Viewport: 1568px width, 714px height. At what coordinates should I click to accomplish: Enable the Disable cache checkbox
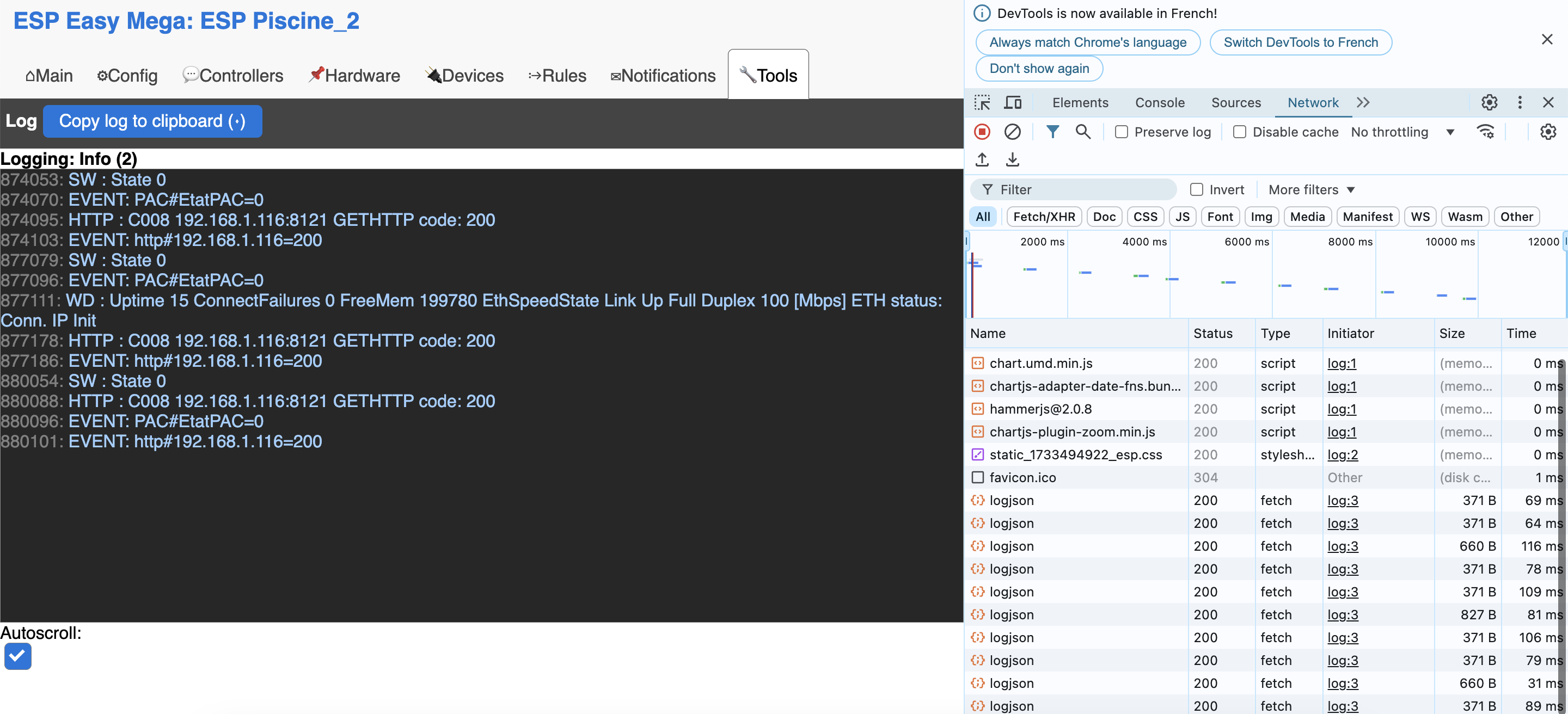tap(1239, 132)
